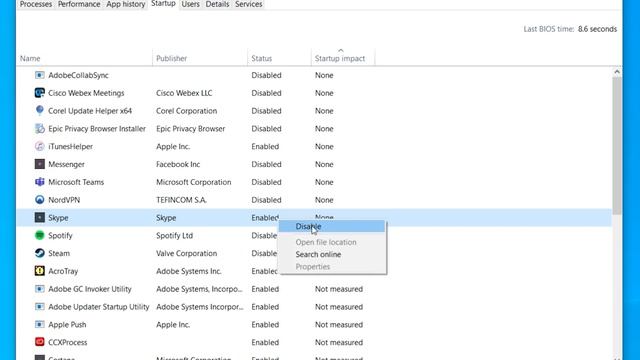Click the Cisco Webex LLC publisher cell

(x=184, y=93)
